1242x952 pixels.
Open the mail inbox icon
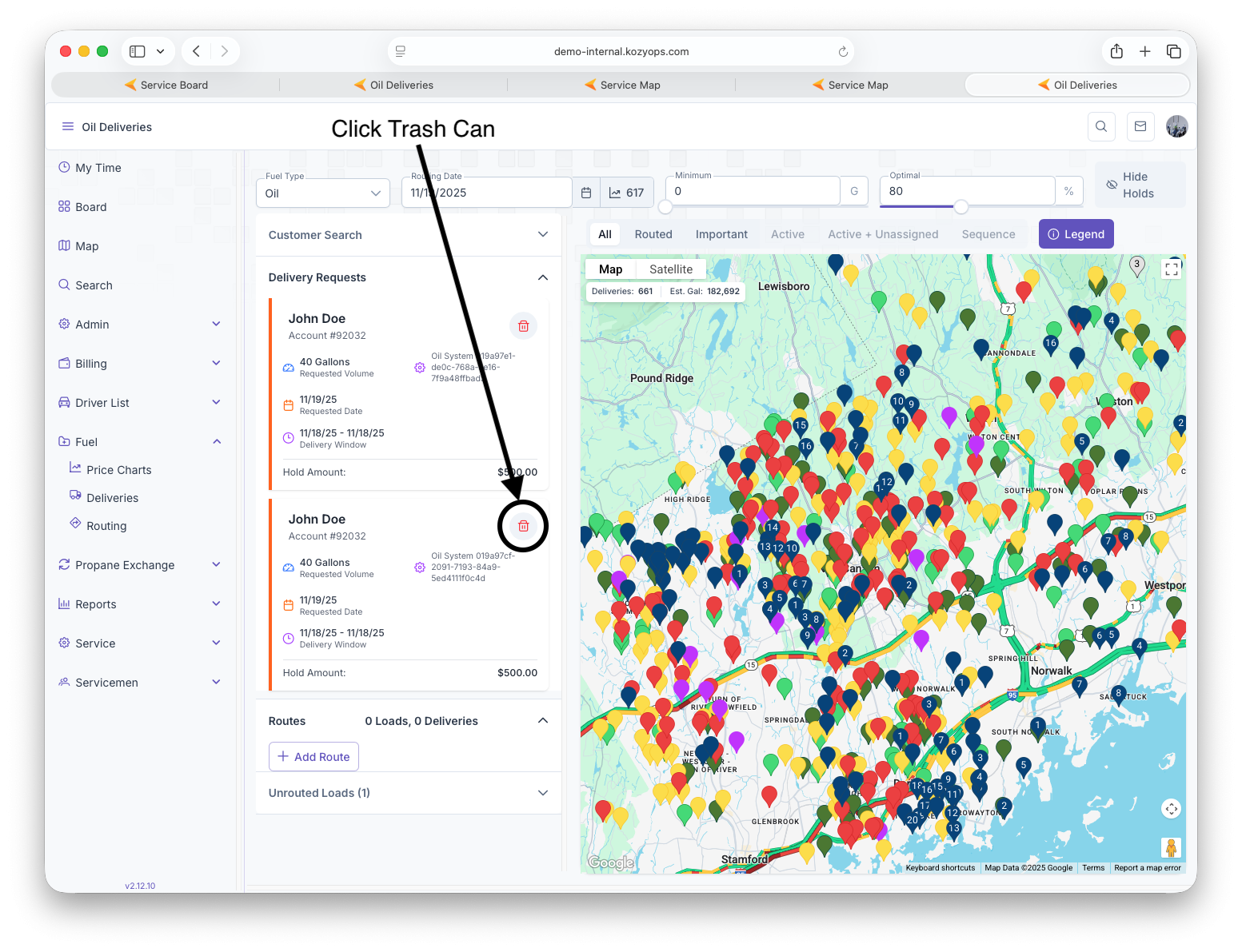coord(1140,126)
